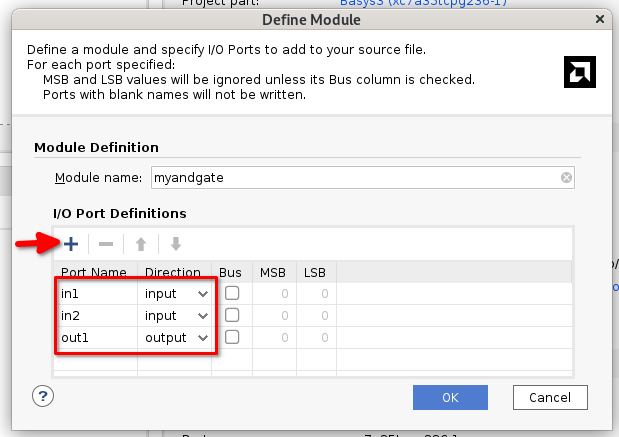The width and height of the screenshot is (619, 437).
Task: Select port name cell in2
Action: coord(96,316)
